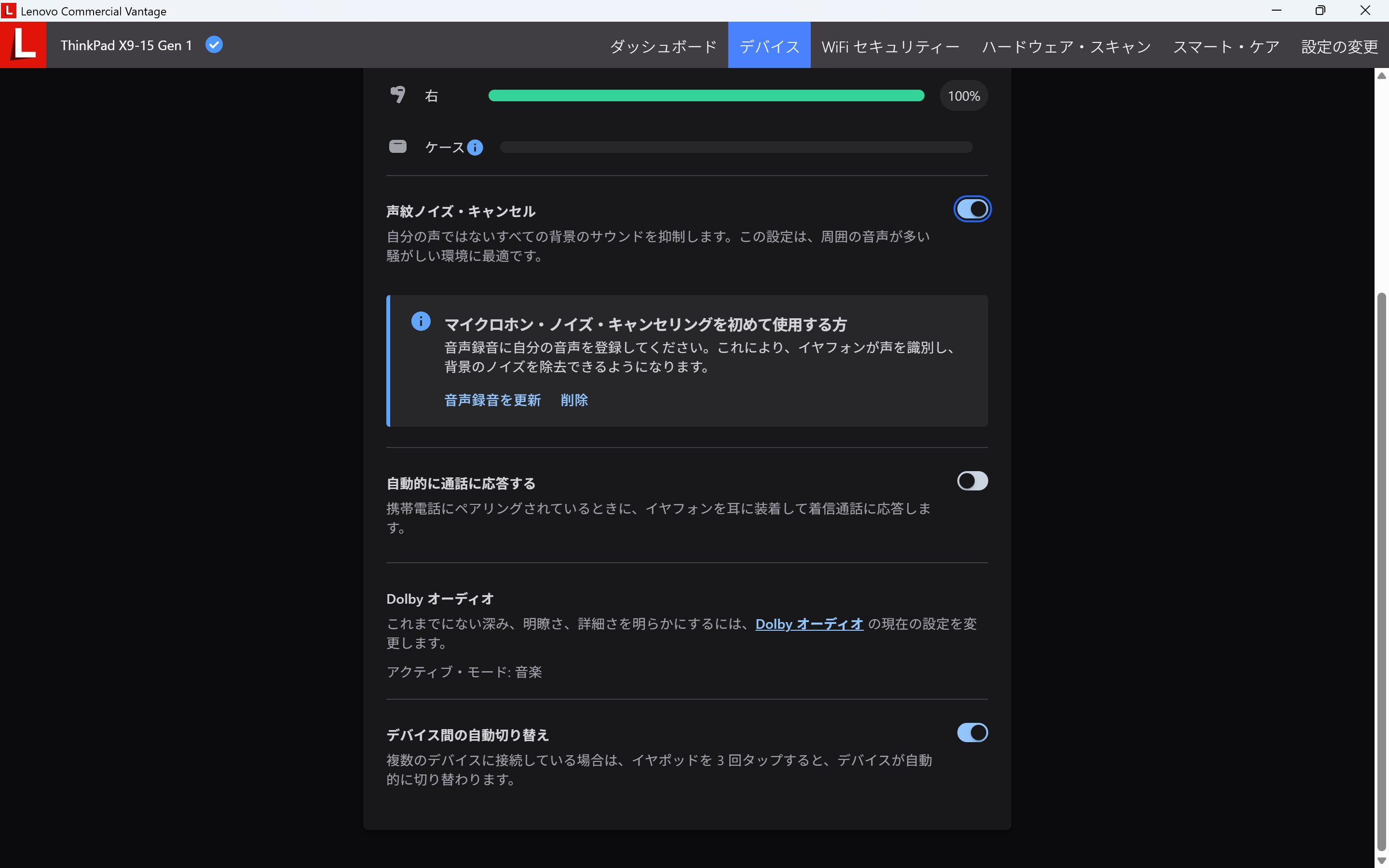Select the デバイス tab
The height and width of the screenshot is (868, 1389).
click(769, 46)
